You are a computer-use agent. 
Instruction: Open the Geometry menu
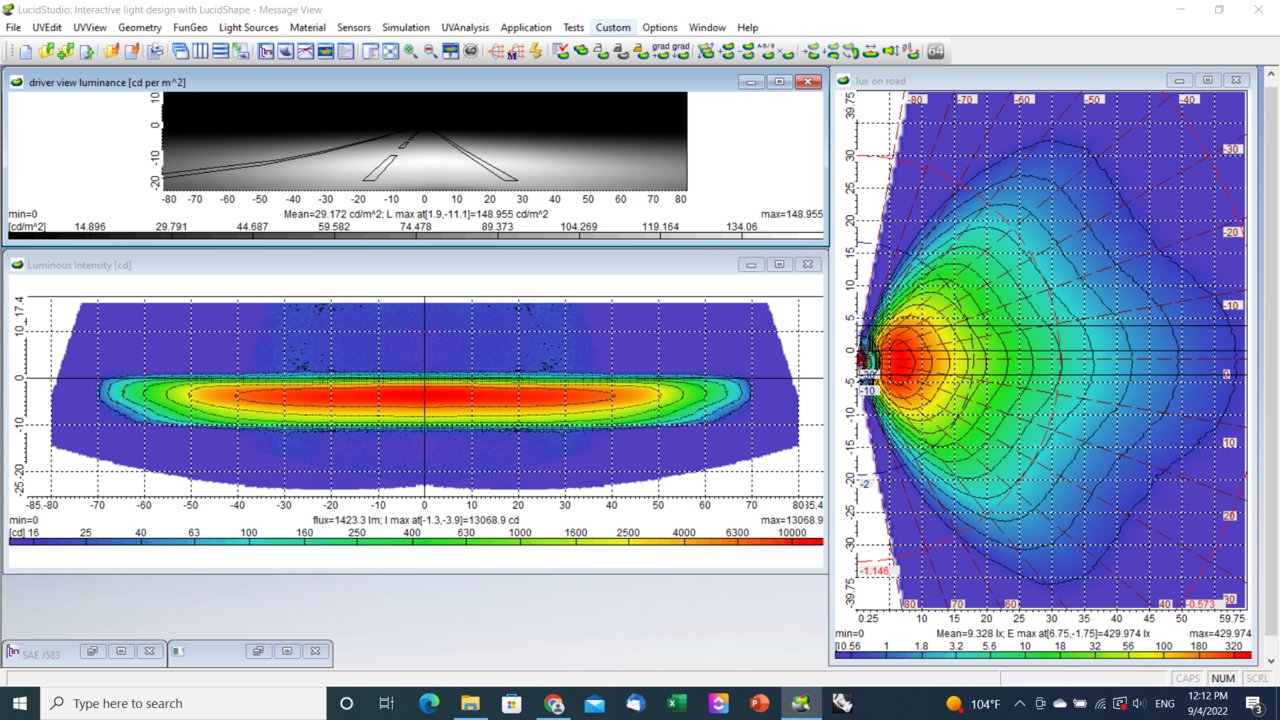(139, 27)
